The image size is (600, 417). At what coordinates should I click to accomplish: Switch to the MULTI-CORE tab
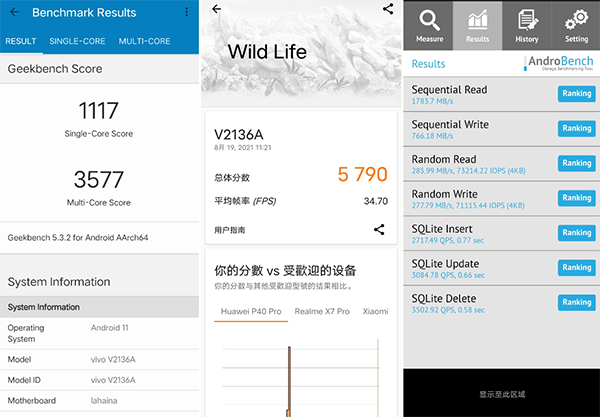click(144, 41)
